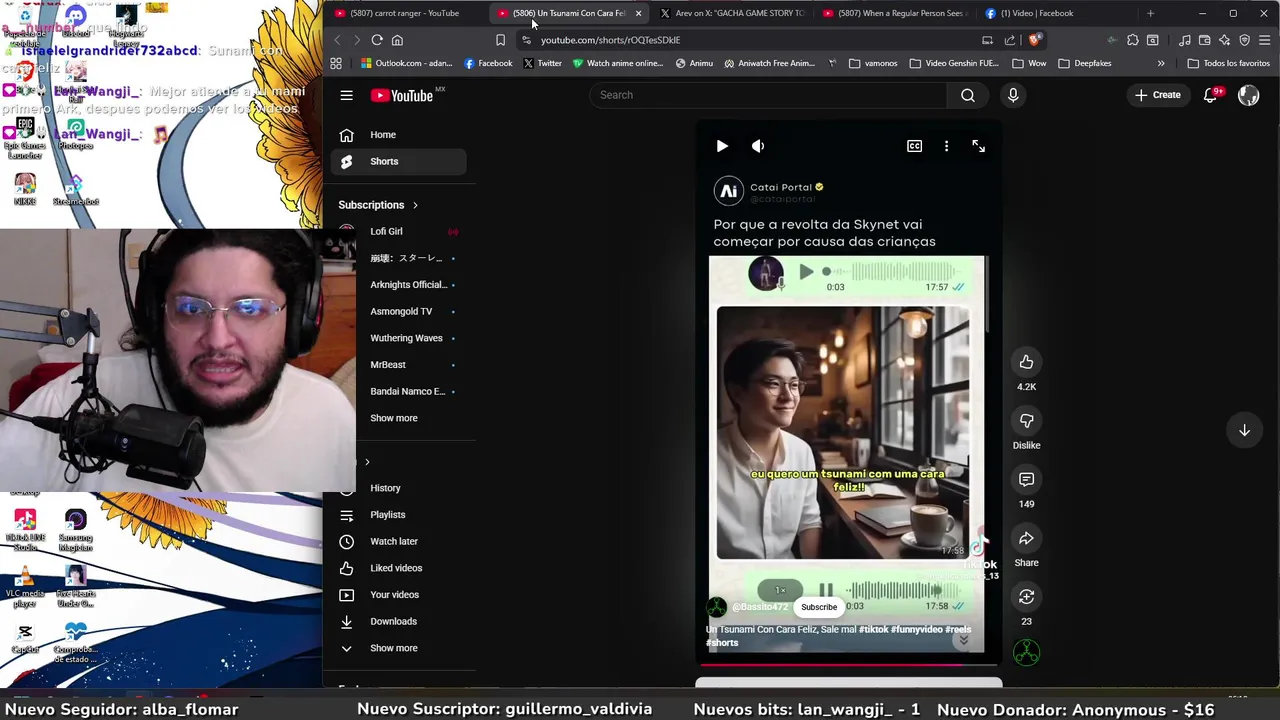Open the YouTube guide hamburger menu
Image resolution: width=1280 pixels, height=720 pixels.
pyautogui.click(x=346, y=95)
